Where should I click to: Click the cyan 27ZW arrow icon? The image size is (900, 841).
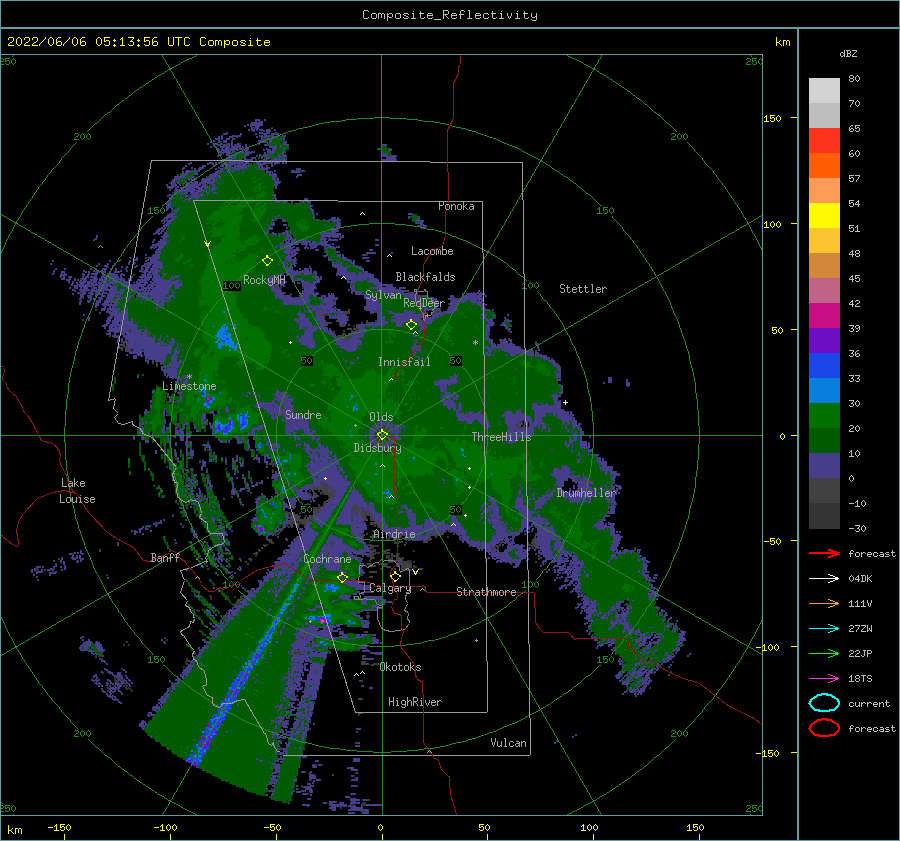(824, 628)
